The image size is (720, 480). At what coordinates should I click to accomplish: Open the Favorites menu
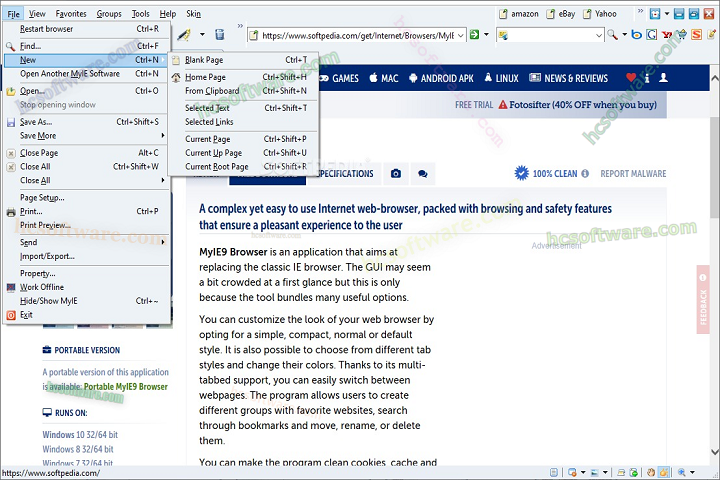click(x=71, y=14)
